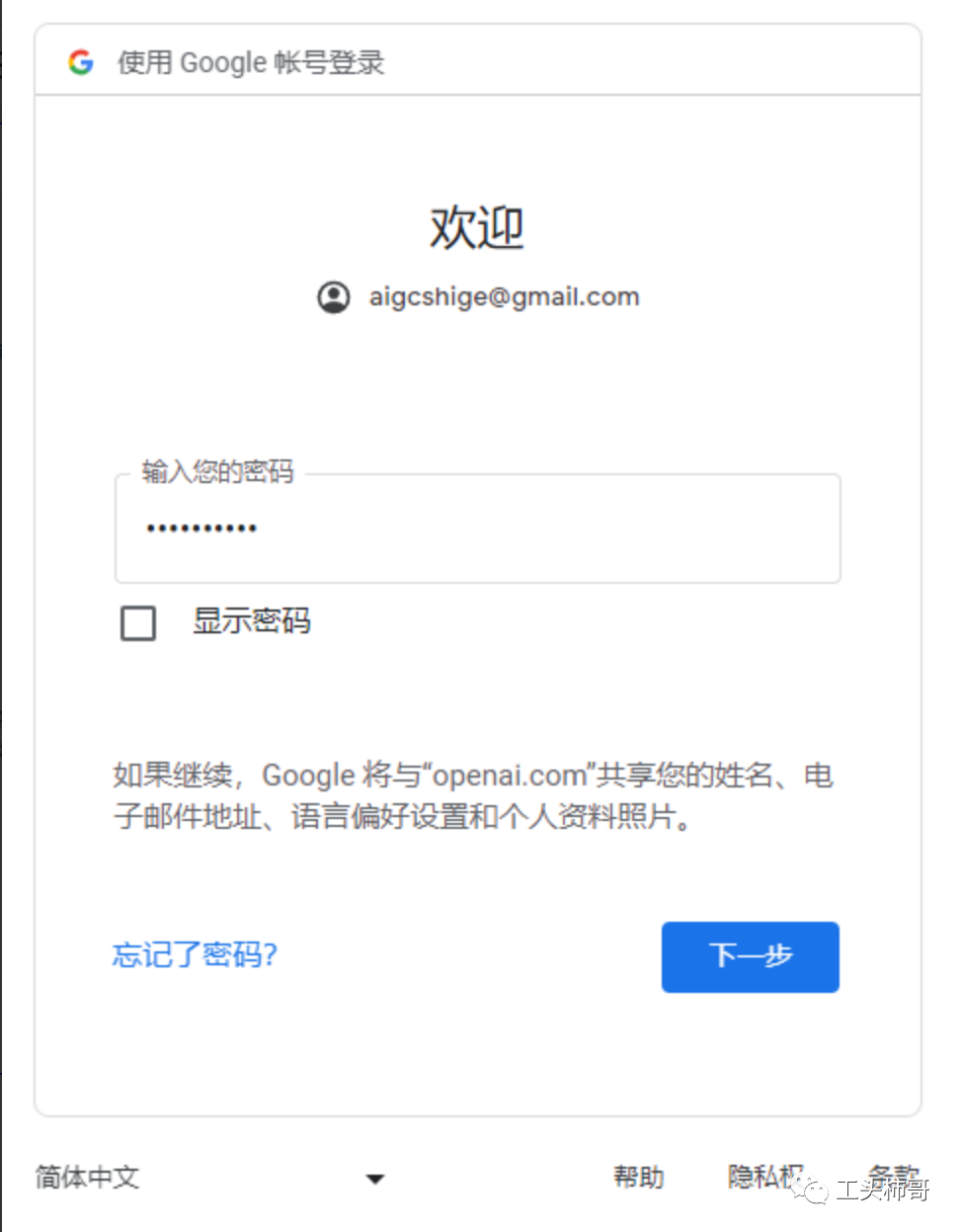Click the 欢迎 heading

tap(477, 227)
